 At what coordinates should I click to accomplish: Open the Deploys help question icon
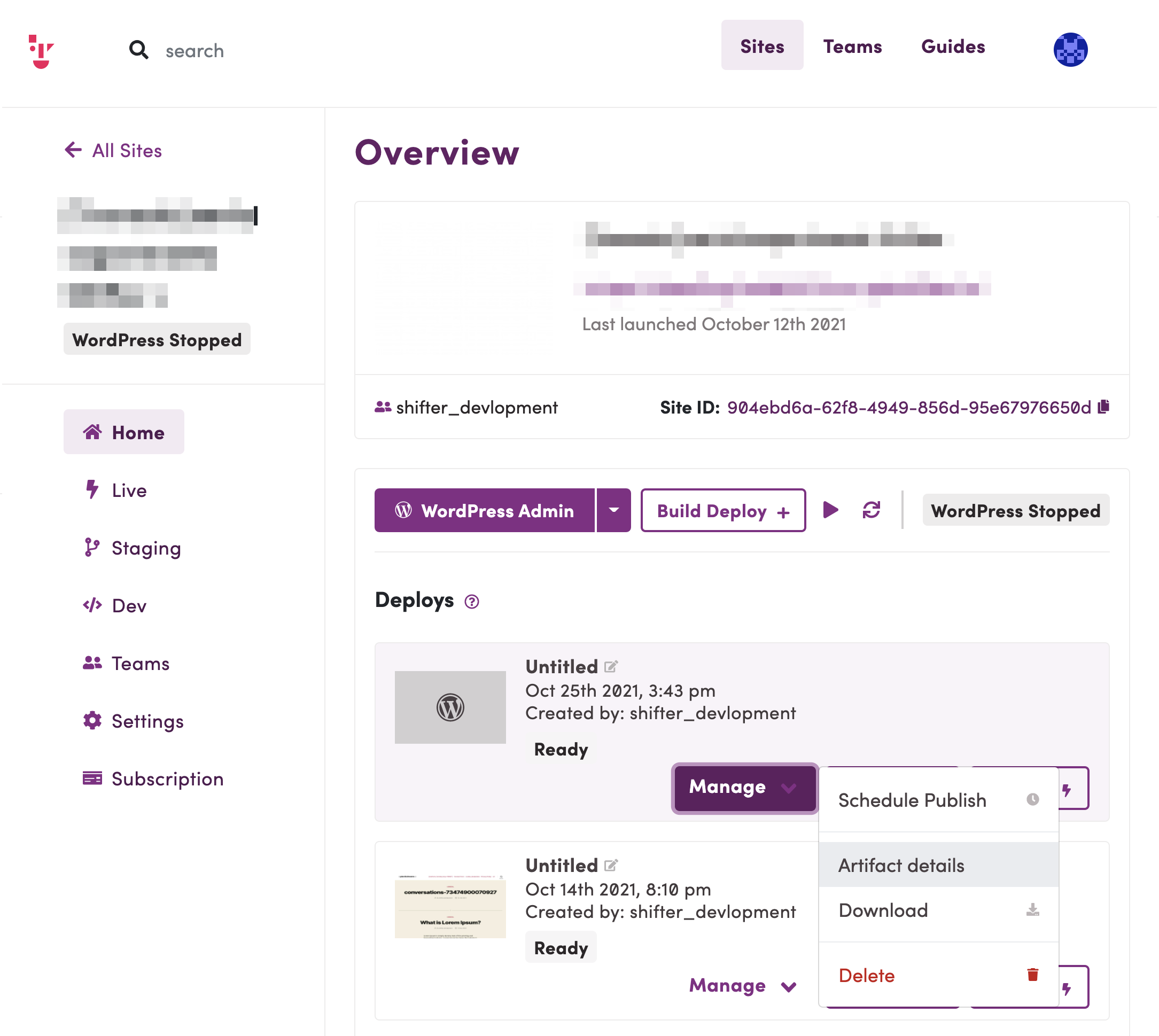471,602
